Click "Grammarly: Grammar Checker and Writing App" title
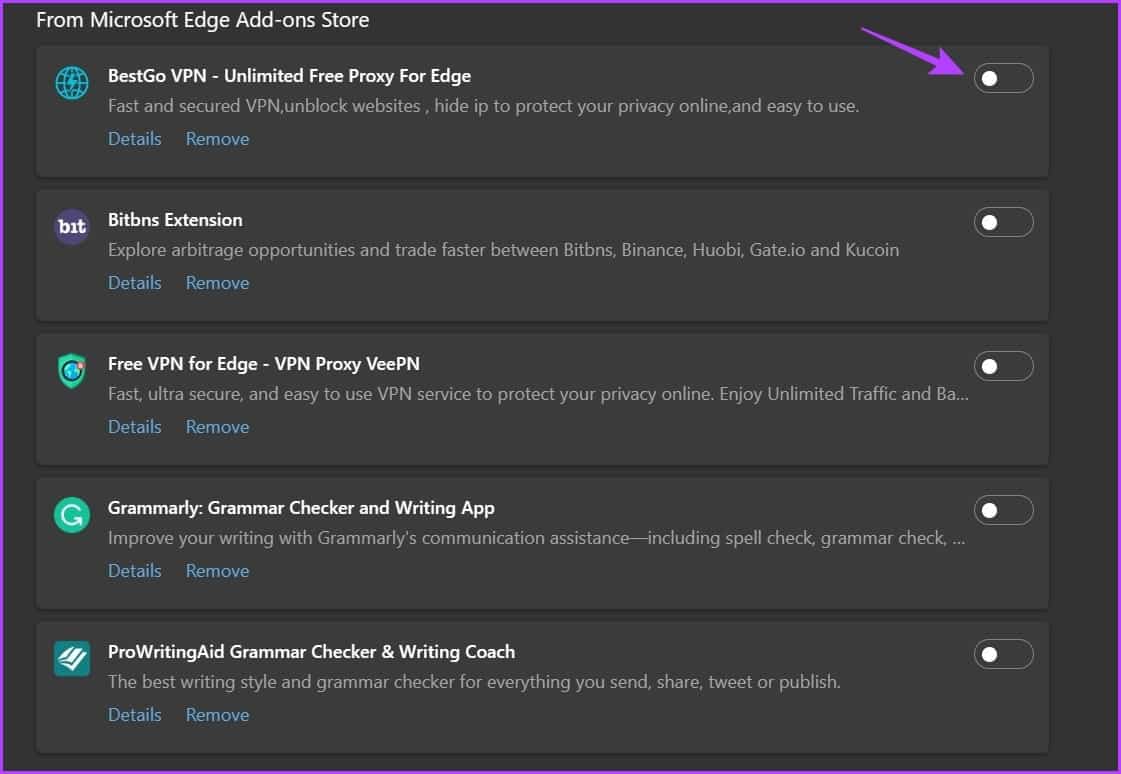This screenshot has width=1121, height=774. pos(301,508)
